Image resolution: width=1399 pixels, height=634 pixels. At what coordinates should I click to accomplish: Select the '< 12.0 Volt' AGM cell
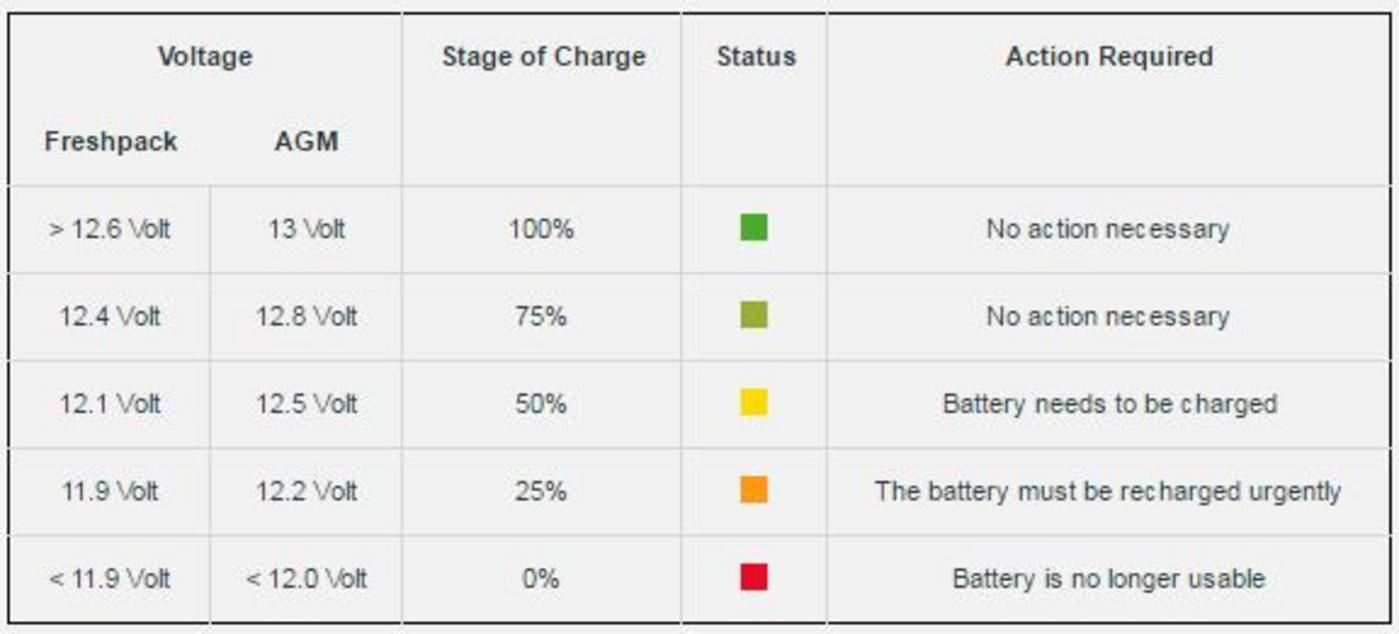point(306,578)
